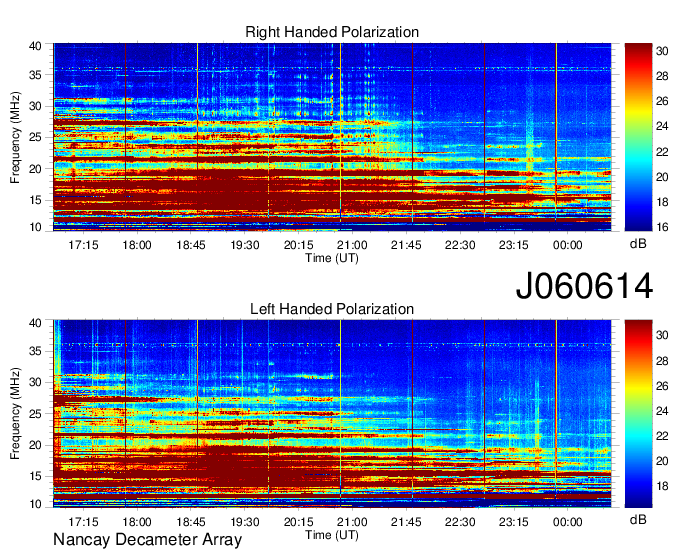This screenshot has width=680, height=552.
Task: Click 18:45 tick on Left Handed time axis
Action: click(191, 522)
